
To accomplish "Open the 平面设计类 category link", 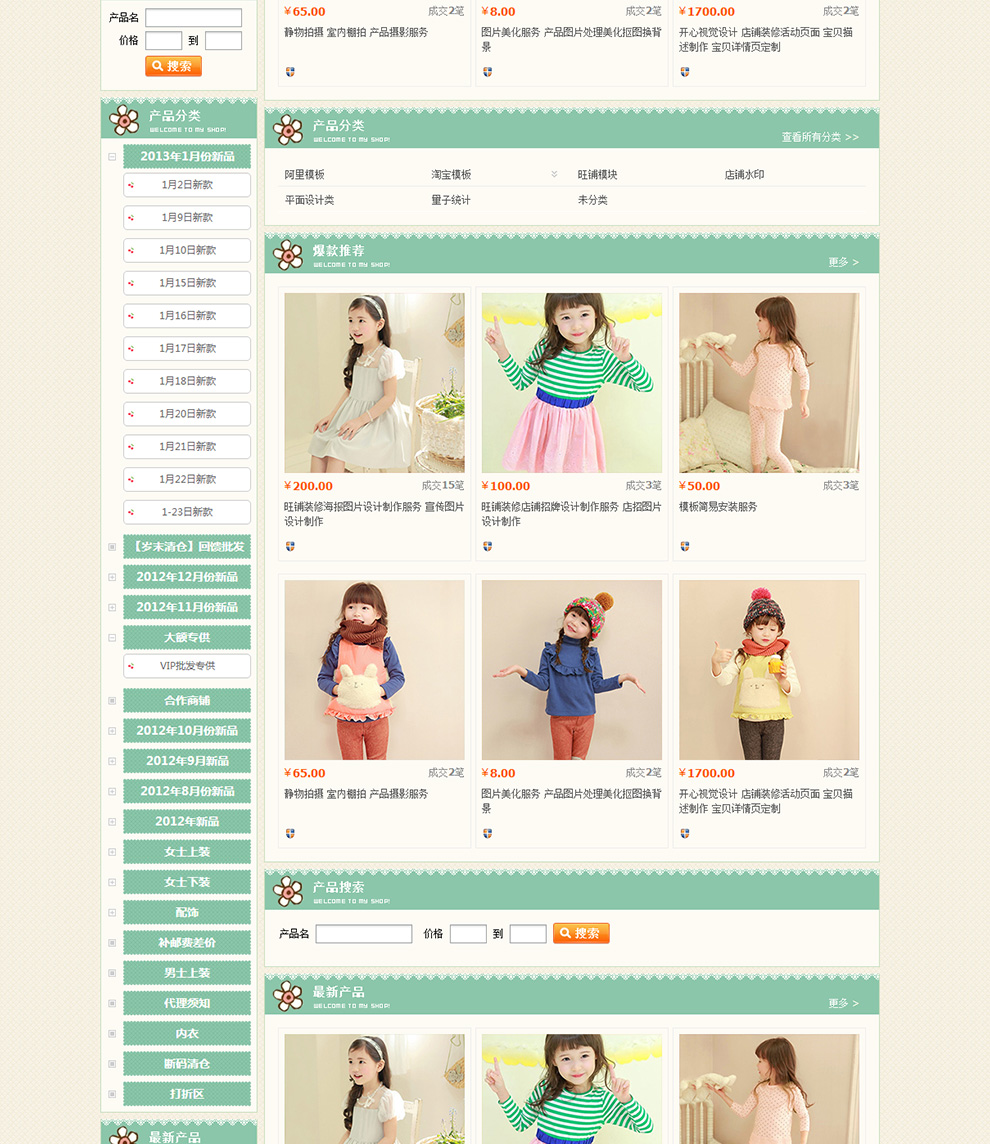I will click(309, 201).
